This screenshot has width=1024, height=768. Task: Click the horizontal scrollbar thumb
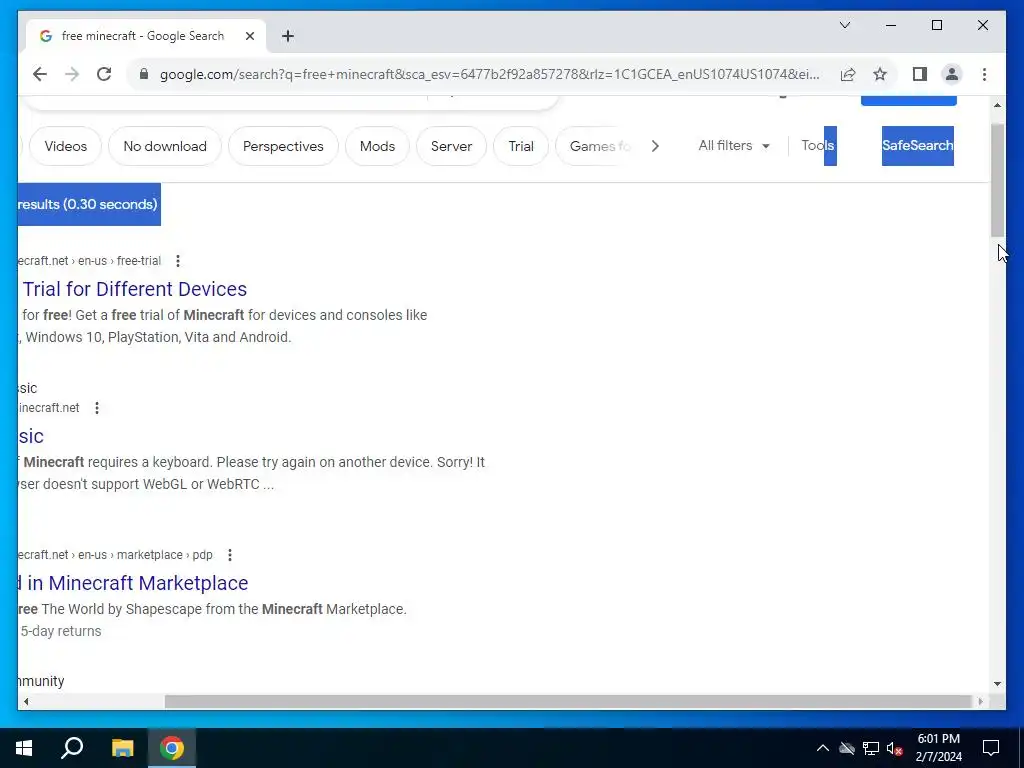(568, 701)
